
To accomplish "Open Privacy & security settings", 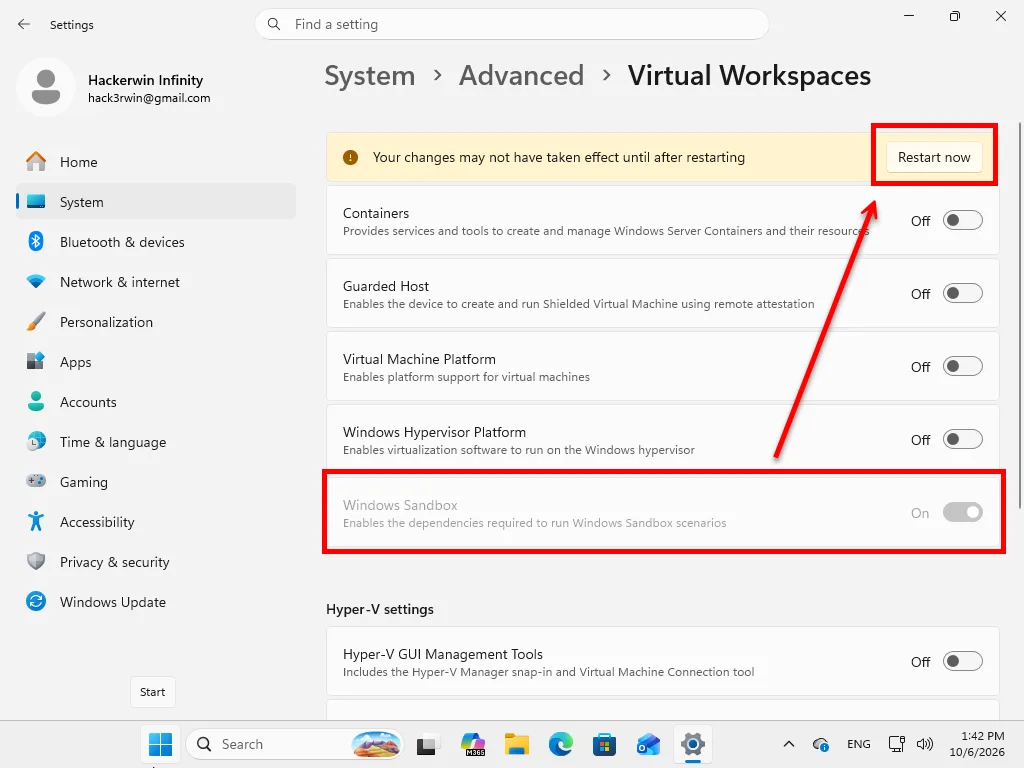I will 156,562.
